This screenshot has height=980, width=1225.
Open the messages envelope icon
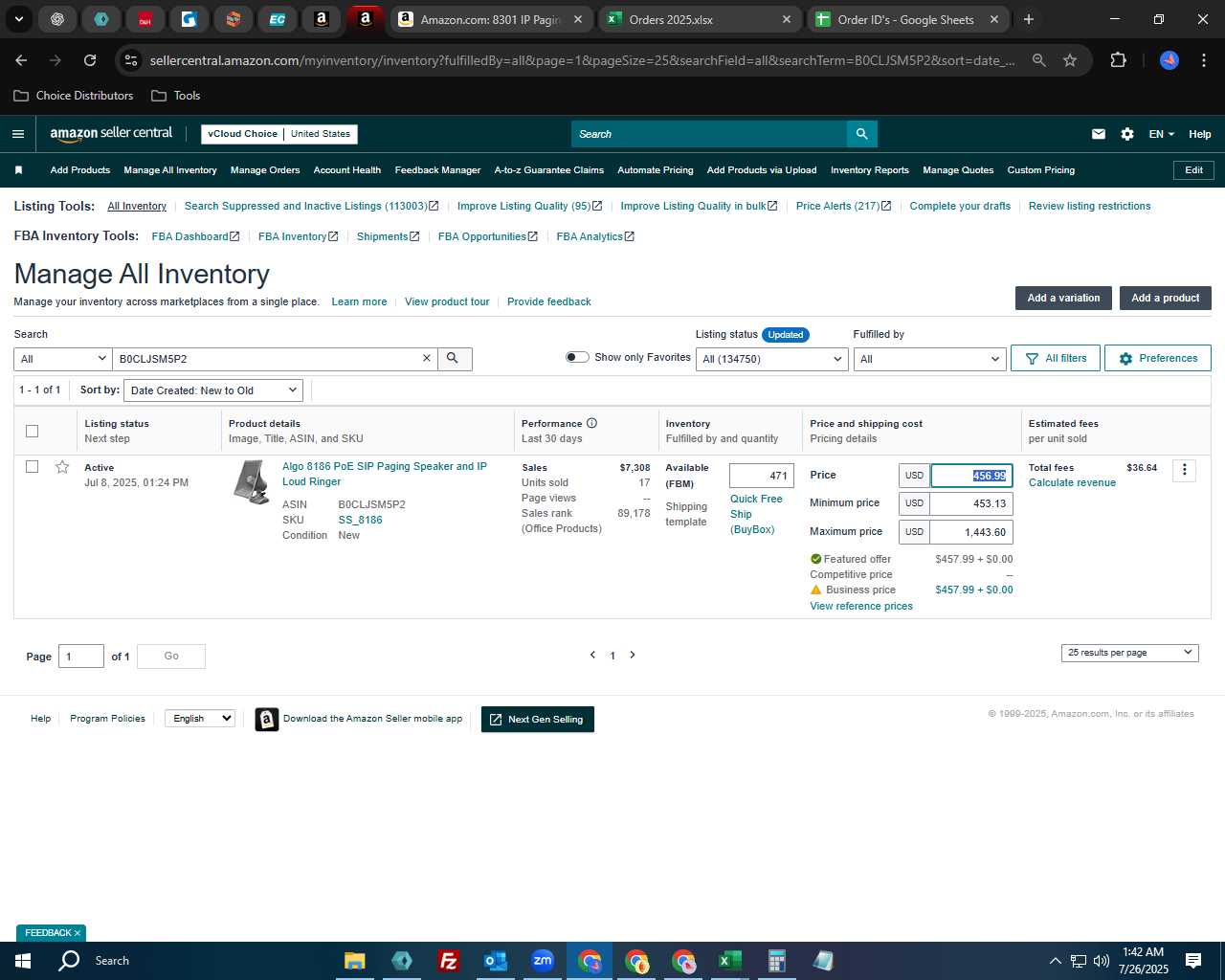pyautogui.click(x=1099, y=134)
